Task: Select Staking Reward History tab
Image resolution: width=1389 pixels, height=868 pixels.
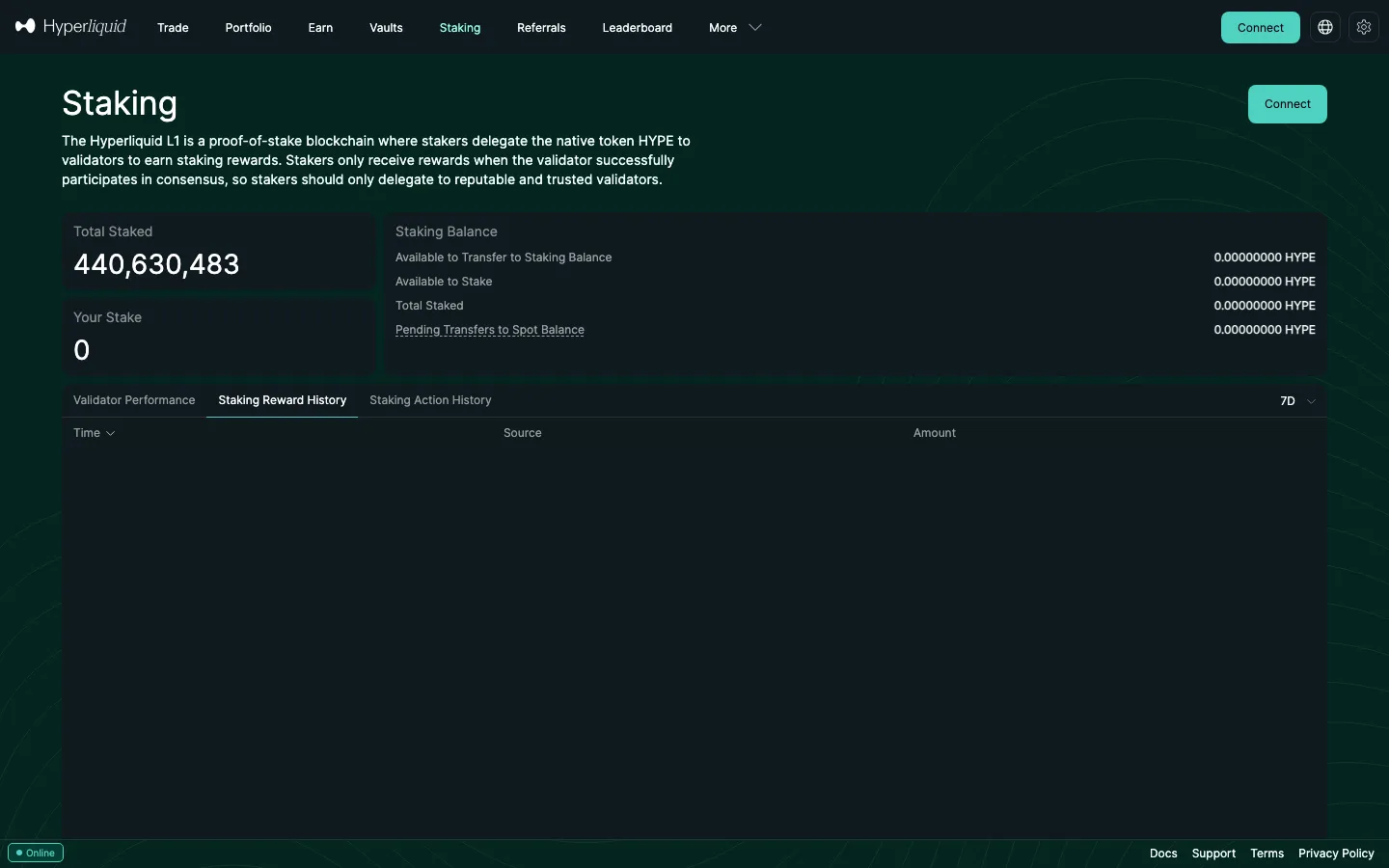Action: (282, 400)
